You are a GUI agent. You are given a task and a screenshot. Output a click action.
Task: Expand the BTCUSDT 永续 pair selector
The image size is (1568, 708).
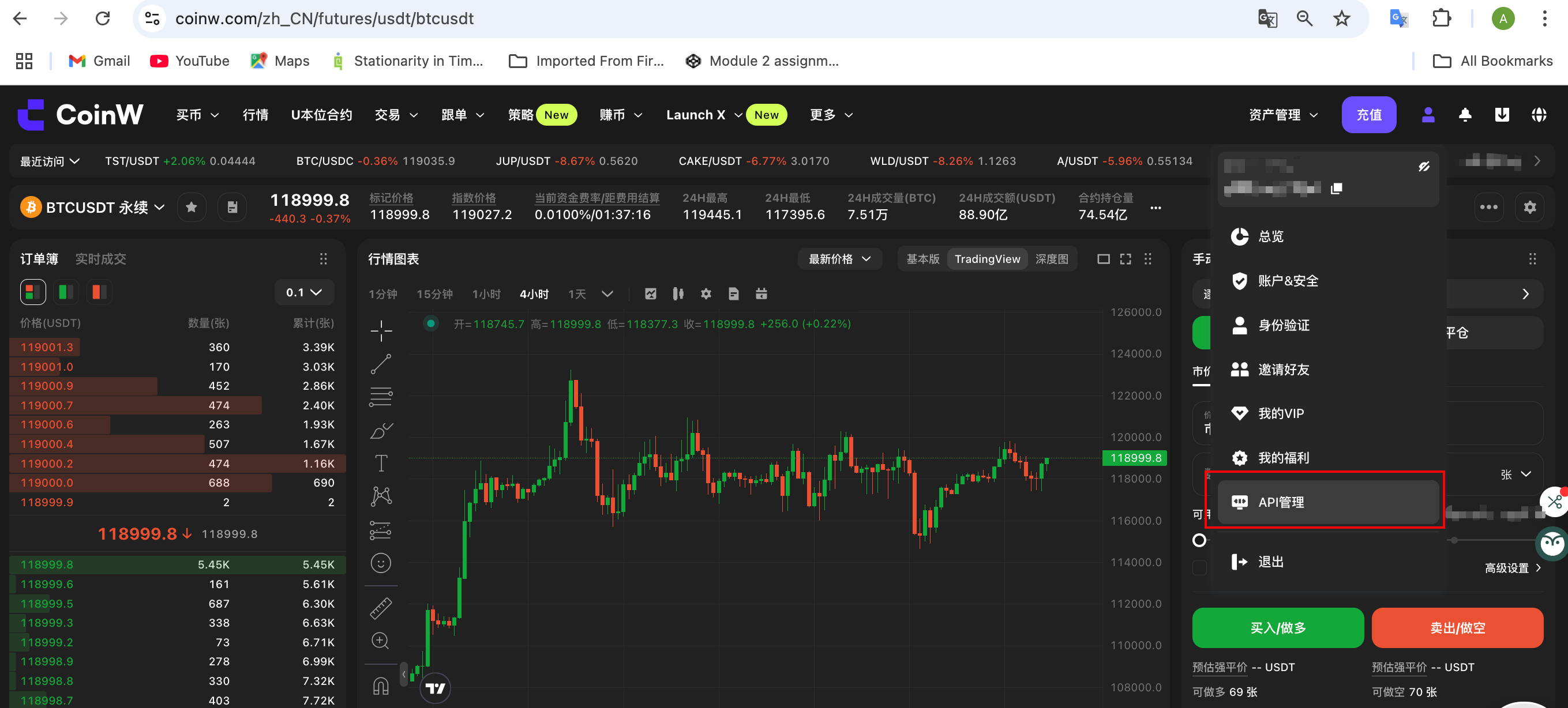pyautogui.click(x=159, y=208)
